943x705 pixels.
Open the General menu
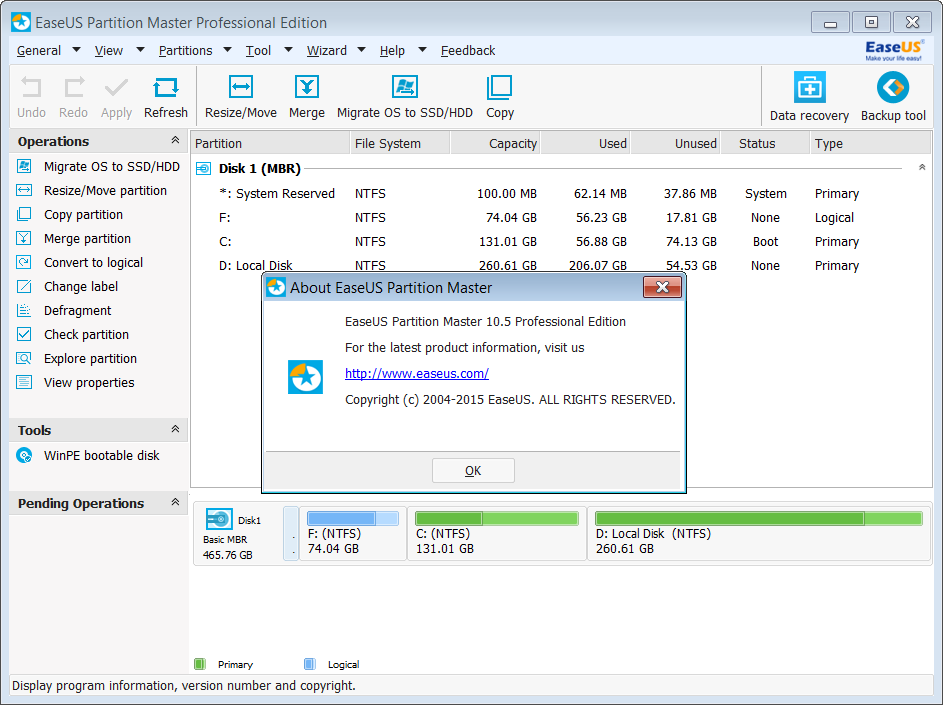(x=38, y=51)
